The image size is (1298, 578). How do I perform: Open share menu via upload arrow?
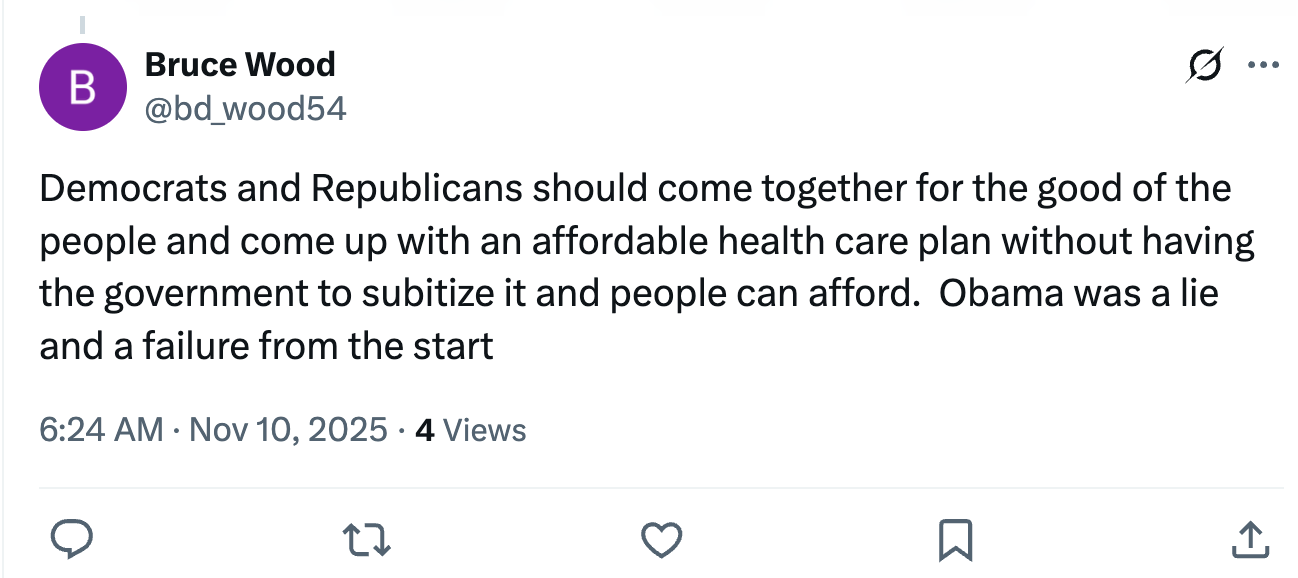click(1250, 538)
